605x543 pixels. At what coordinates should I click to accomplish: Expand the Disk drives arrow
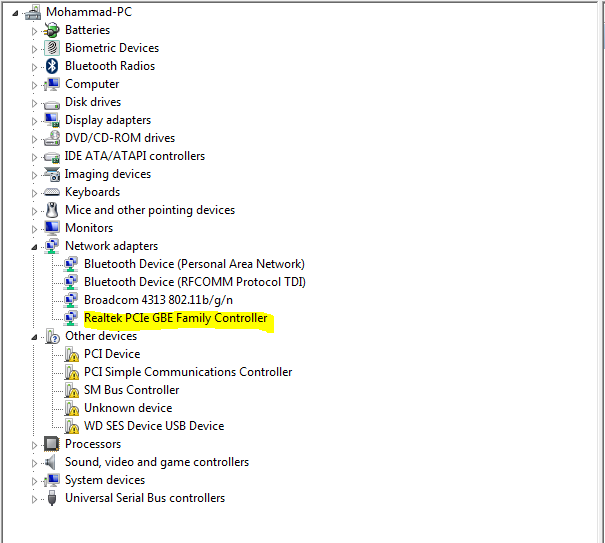[x=34, y=103]
